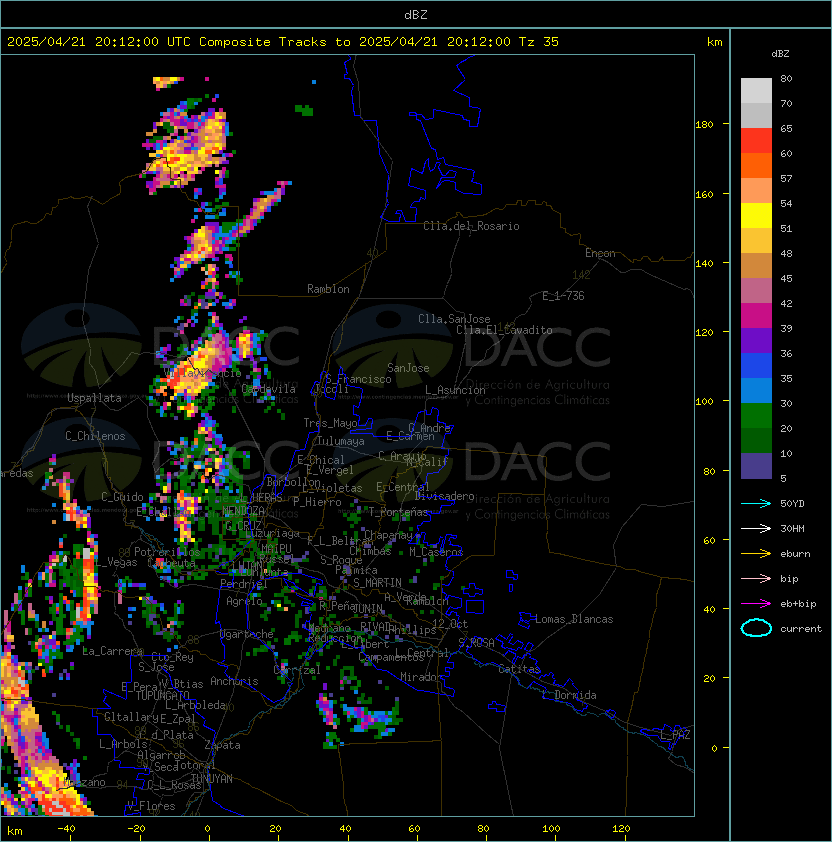This screenshot has height=842, width=832.
Task: Select the 65 dBZ red swatch
Action: 756,140
